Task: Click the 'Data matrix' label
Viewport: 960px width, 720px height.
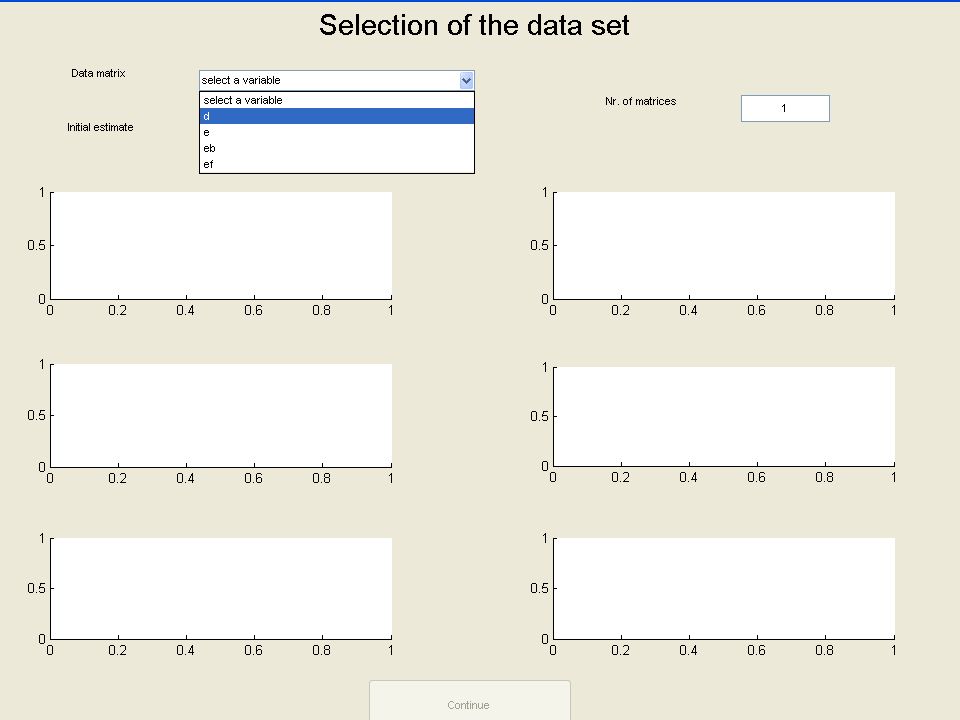Action: pyautogui.click(x=98, y=73)
